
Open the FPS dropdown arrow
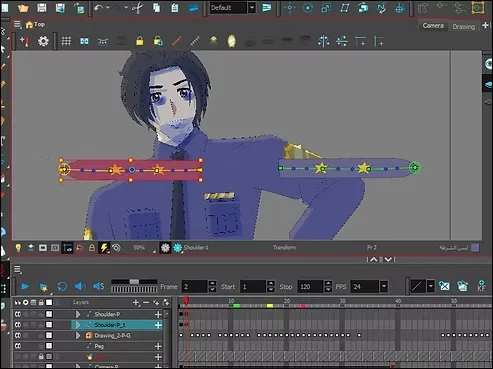(384, 286)
